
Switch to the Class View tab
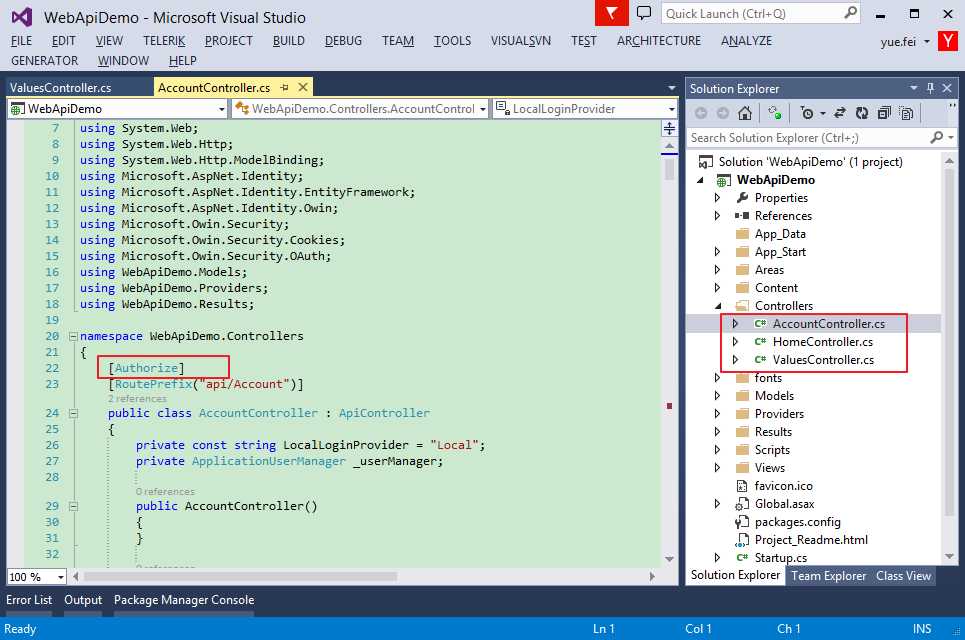(903, 576)
